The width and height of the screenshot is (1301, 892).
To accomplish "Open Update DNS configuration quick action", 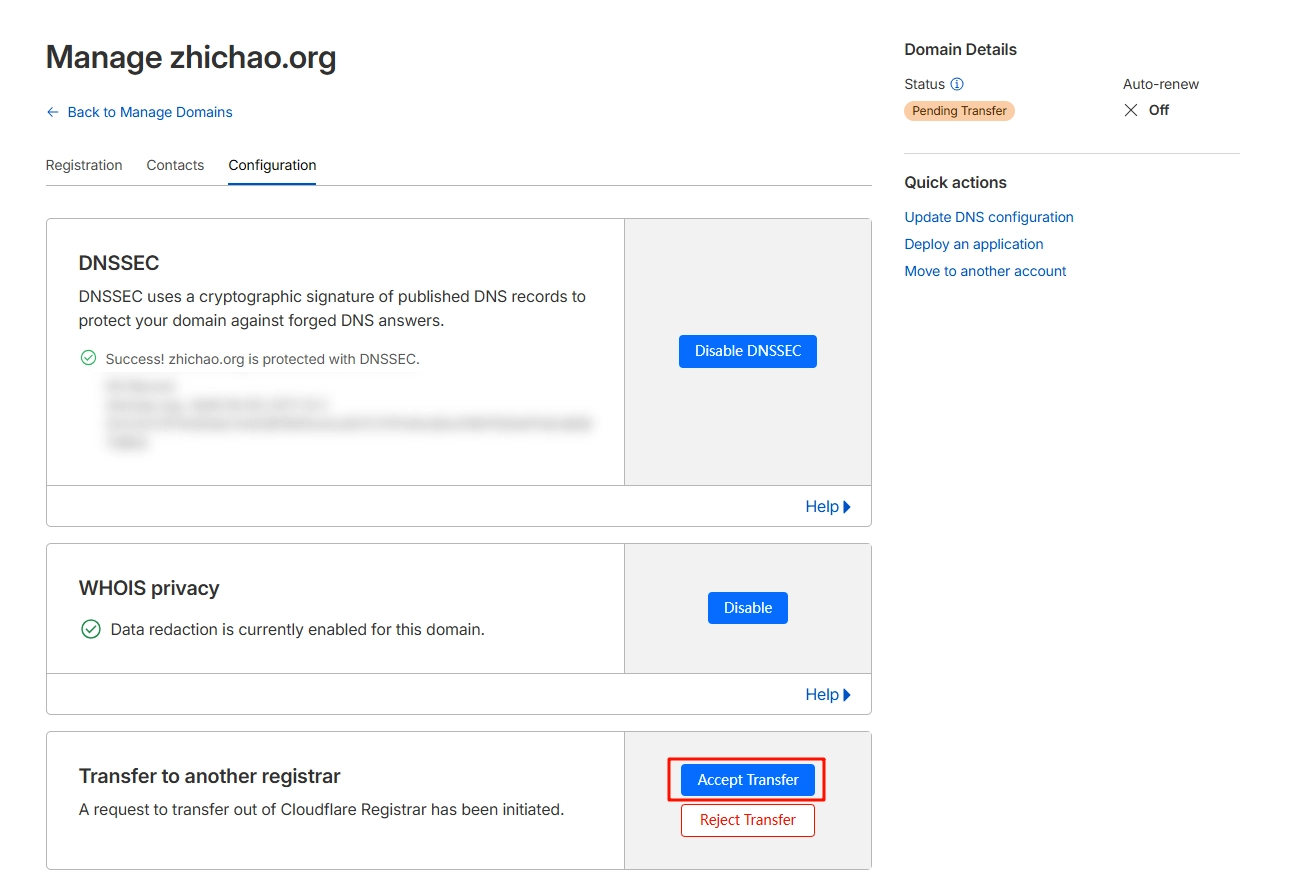I will 988,217.
